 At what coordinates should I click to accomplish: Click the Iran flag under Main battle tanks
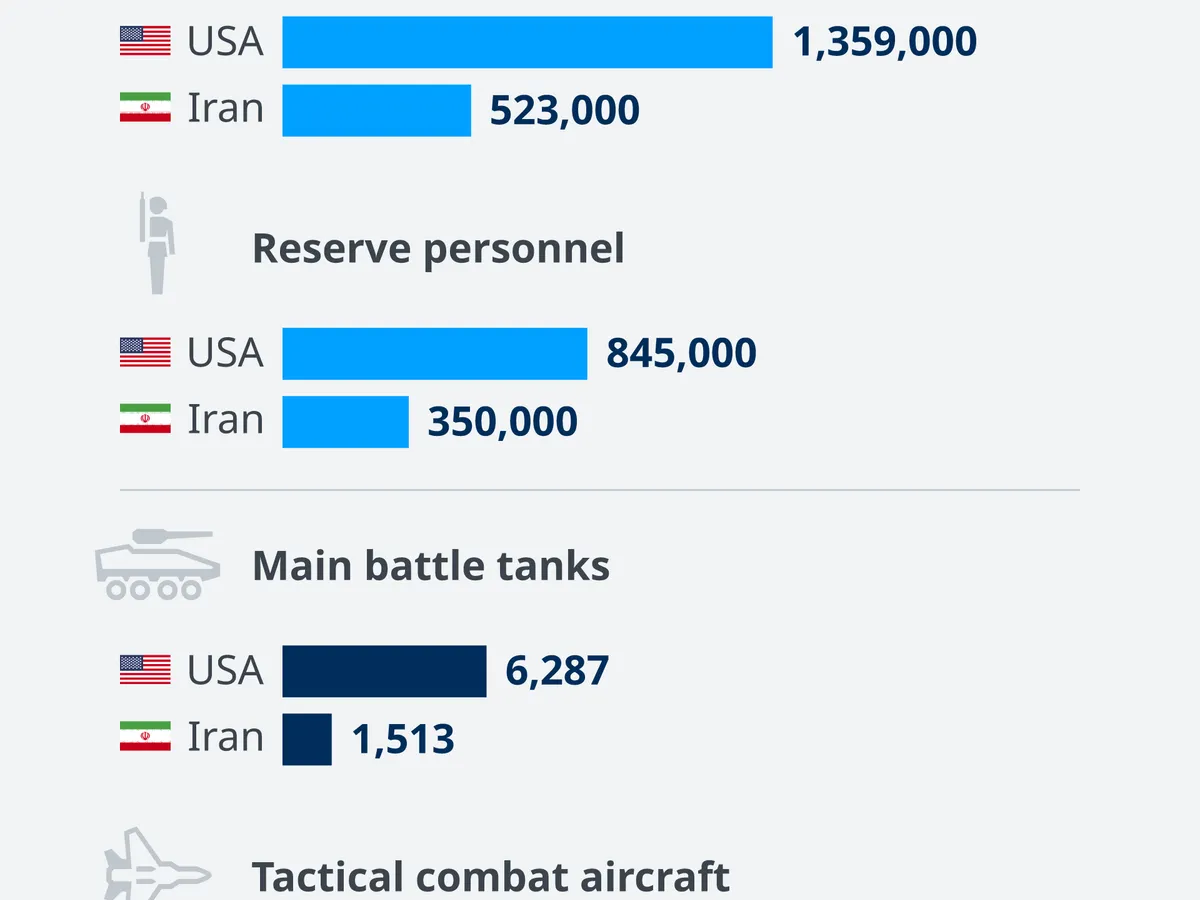(x=145, y=737)
